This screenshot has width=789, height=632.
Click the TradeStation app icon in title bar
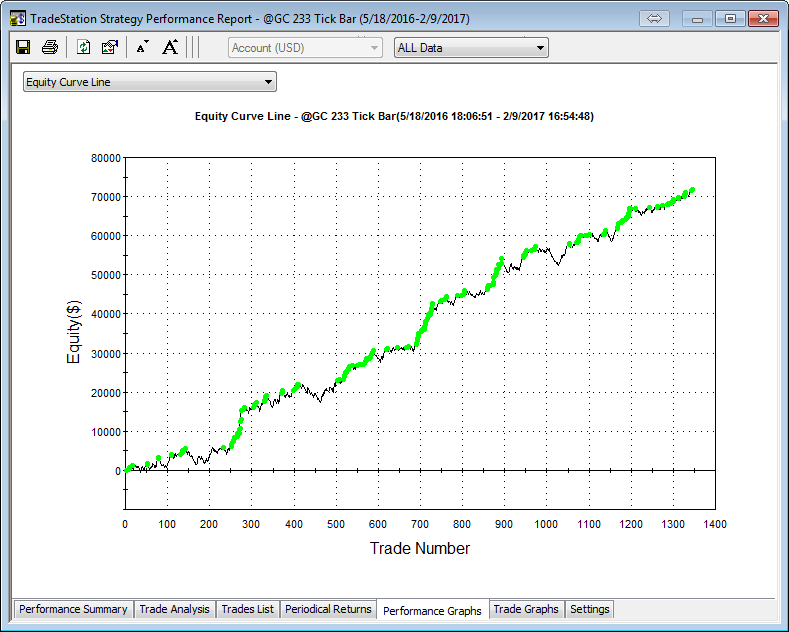pyautogui.click(x=17, y=19)
